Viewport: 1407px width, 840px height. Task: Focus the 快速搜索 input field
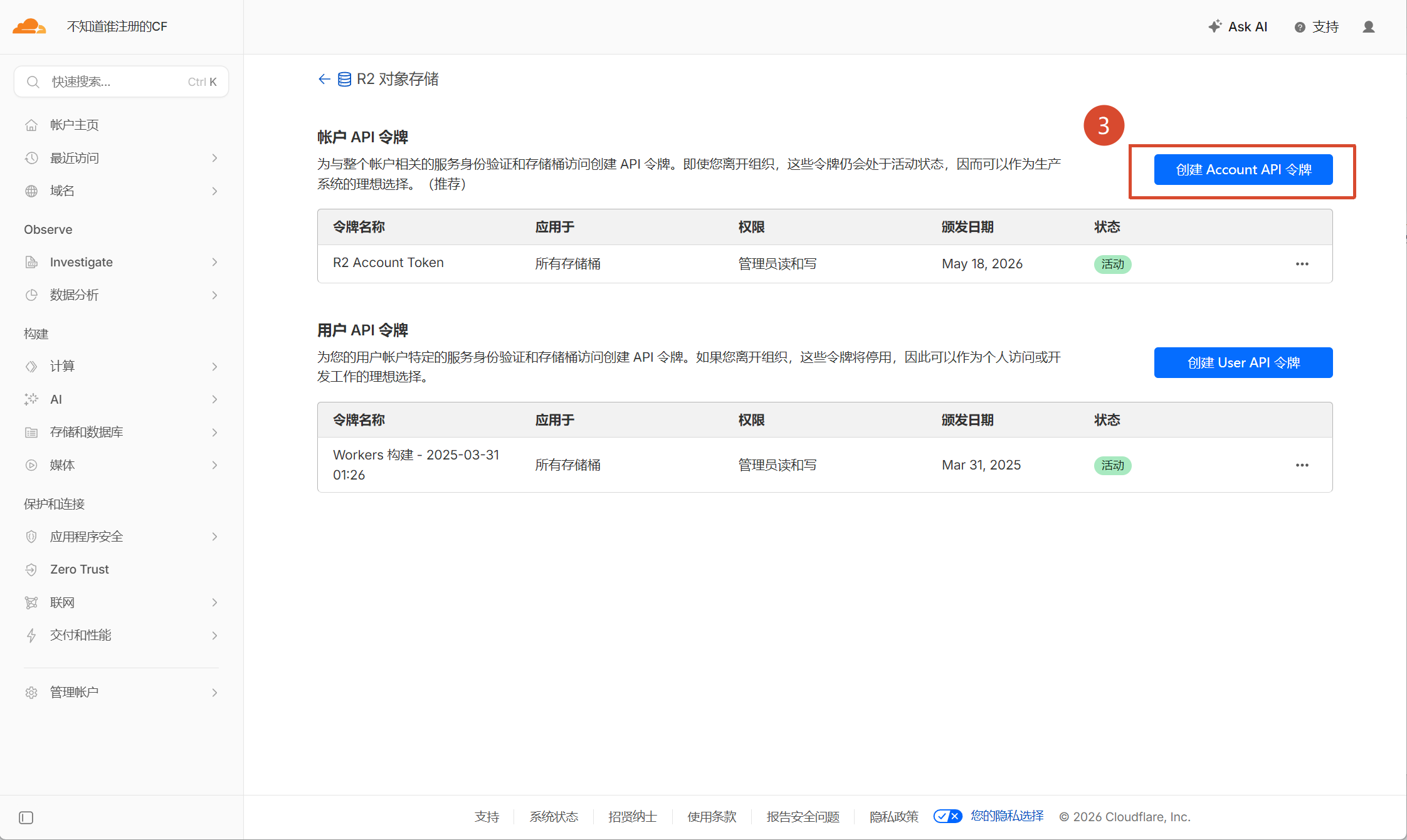[122, 82]
